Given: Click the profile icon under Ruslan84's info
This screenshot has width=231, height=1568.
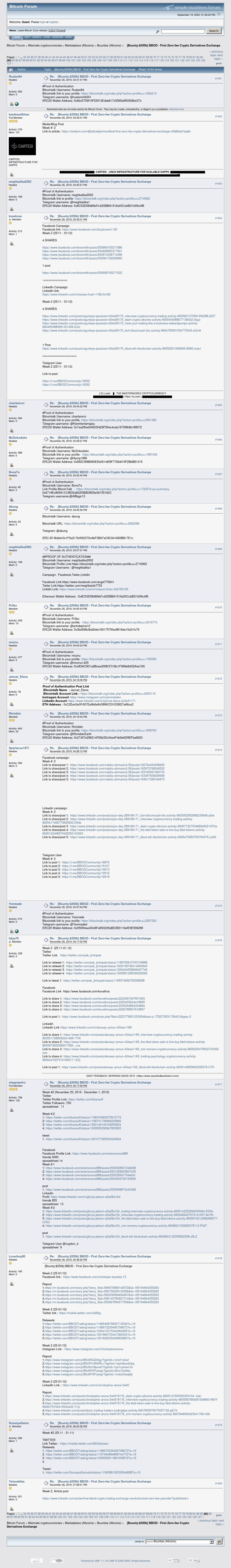Looking at the screenshot, I should point(12,104).
